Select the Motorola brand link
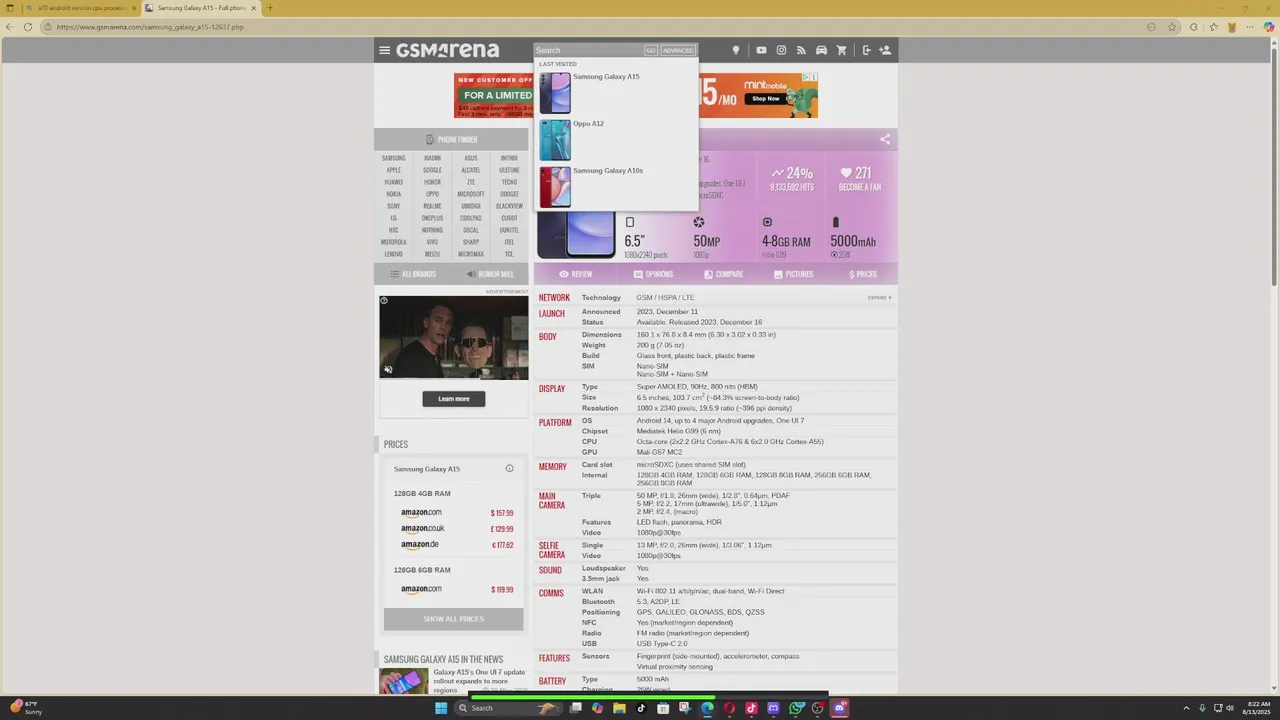This screenshot has width=1280, height=720. pyautogui.click(x=393, y=242)
